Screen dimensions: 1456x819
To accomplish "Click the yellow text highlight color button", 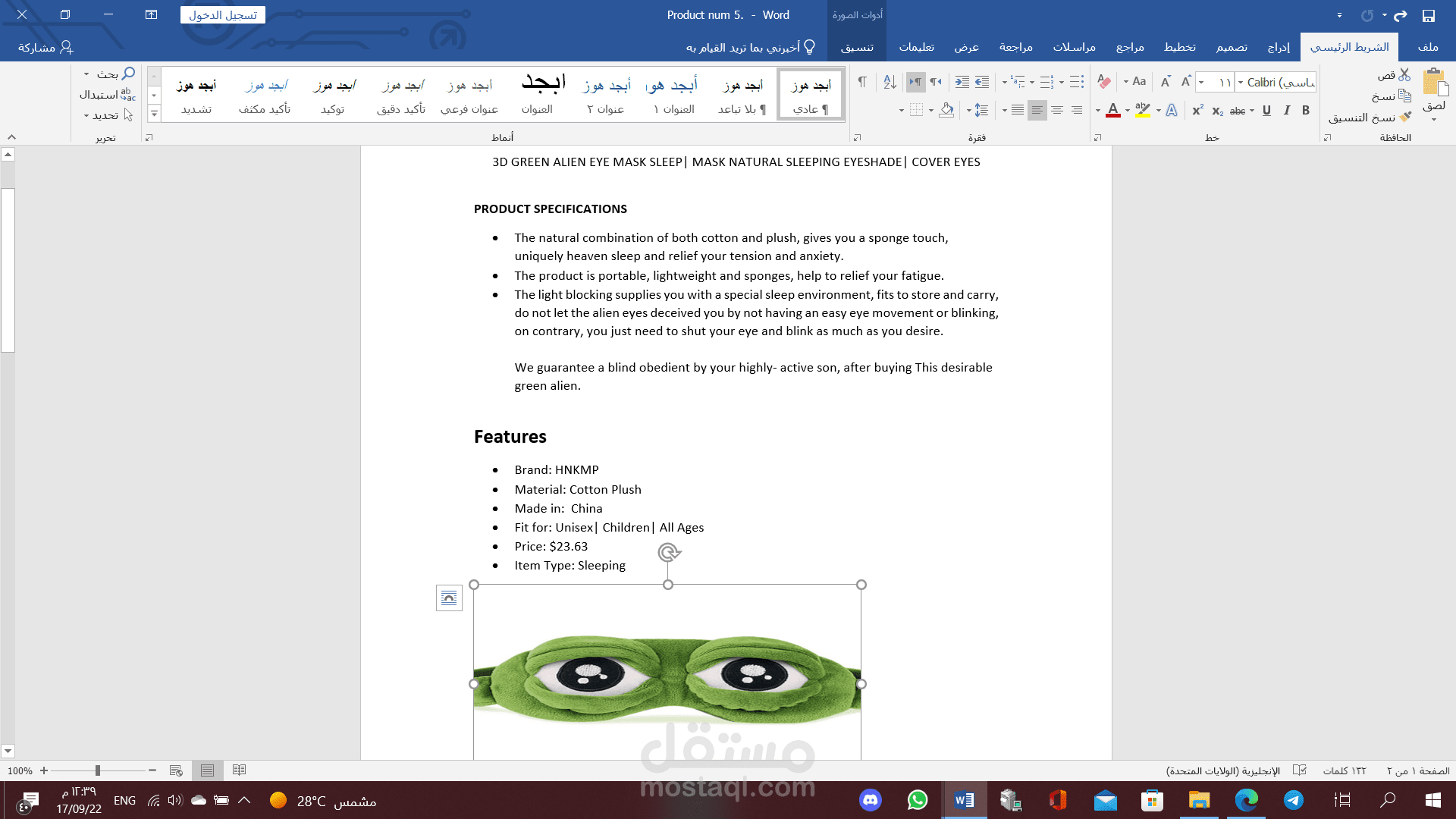I will pos(1143,111).
